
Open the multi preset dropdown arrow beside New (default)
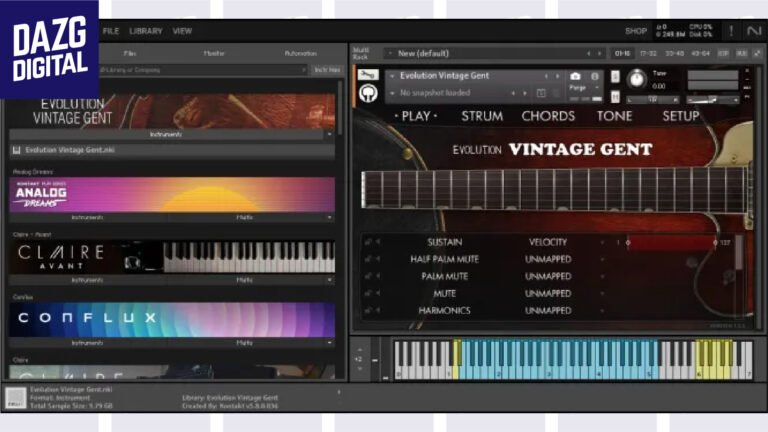390,53
